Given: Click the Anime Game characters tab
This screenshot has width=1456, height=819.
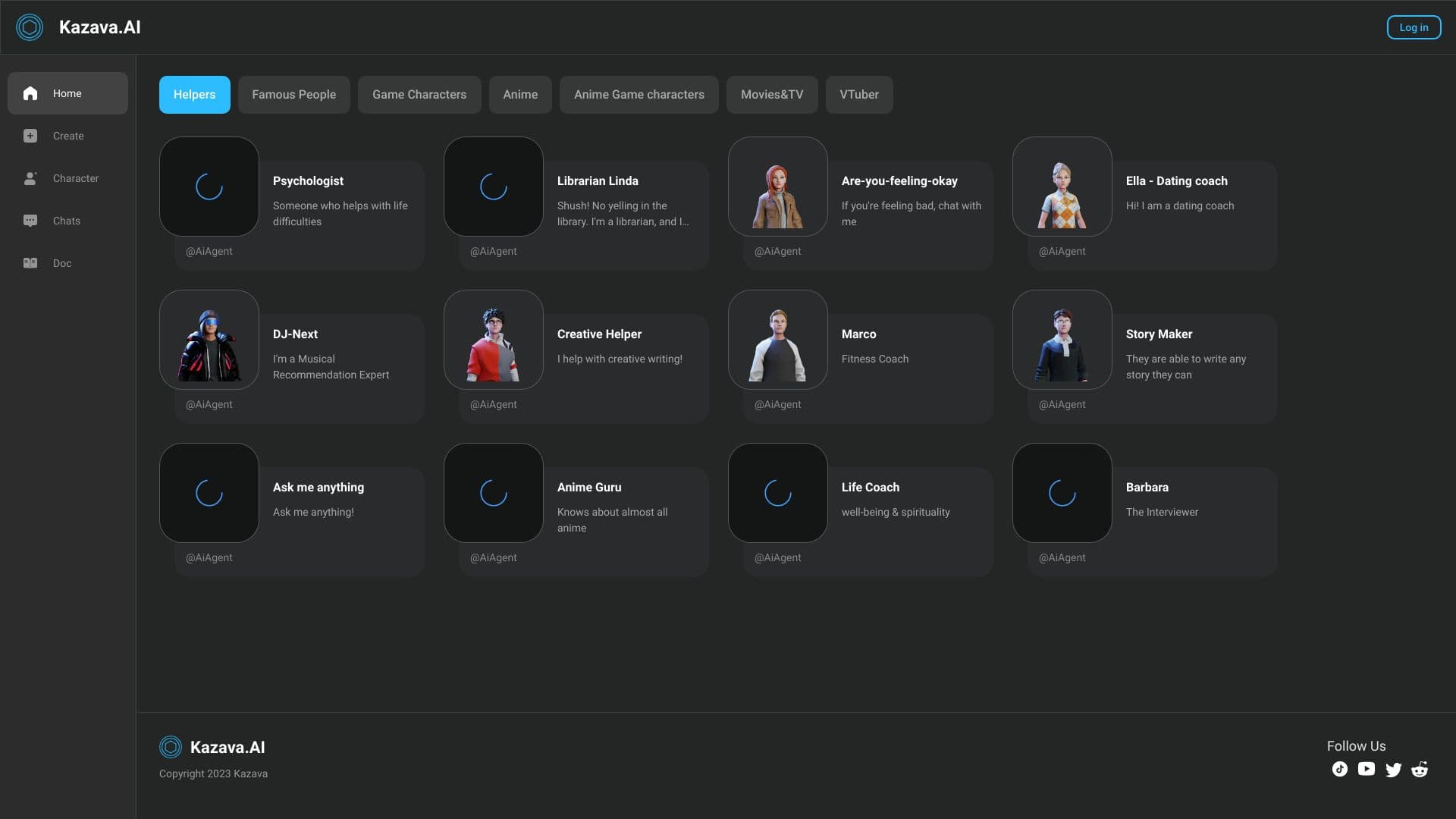Looking at the screenshot, I should 639,95.
